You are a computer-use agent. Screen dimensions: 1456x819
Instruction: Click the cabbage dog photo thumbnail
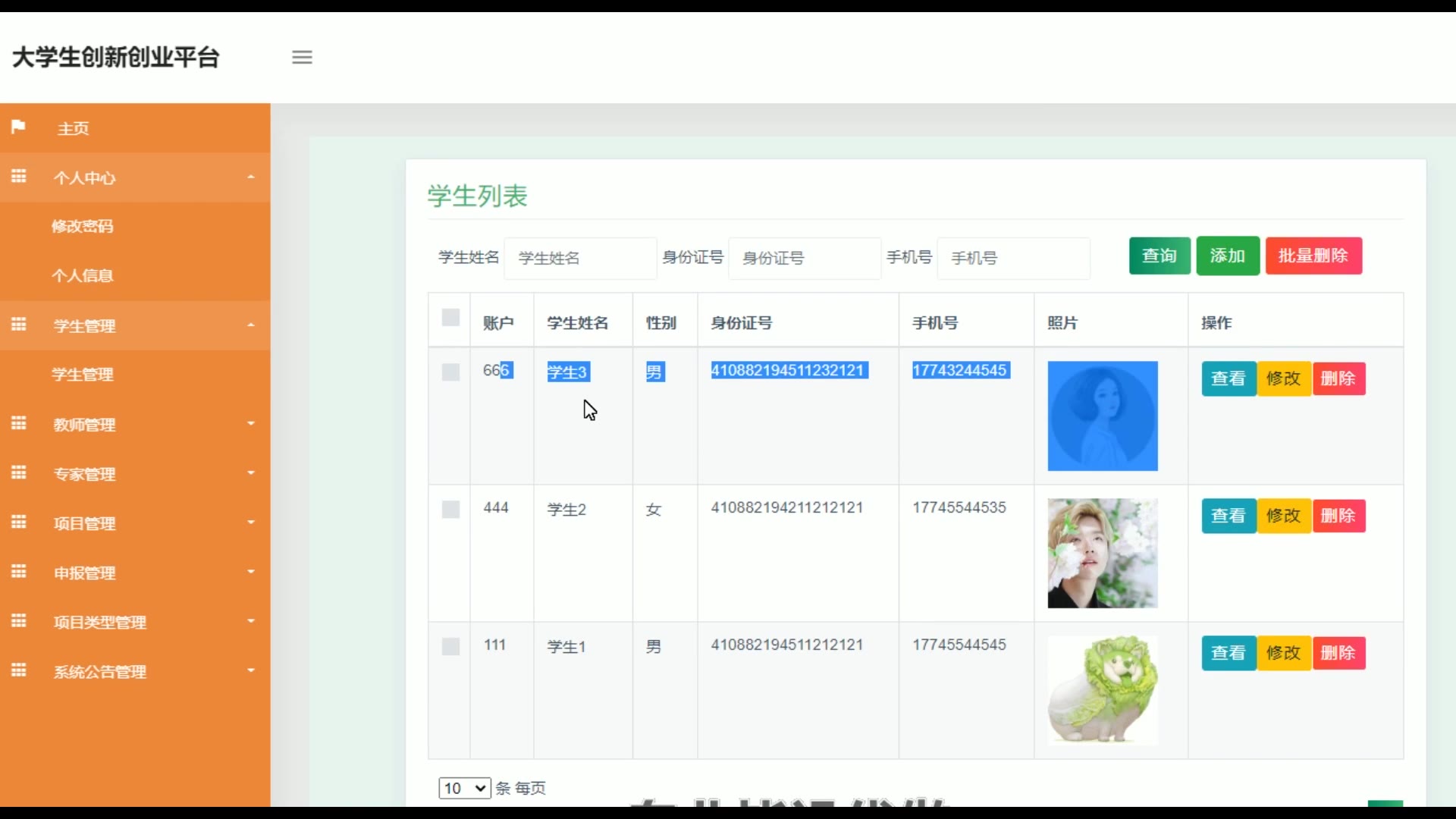tap(1102, 690)
